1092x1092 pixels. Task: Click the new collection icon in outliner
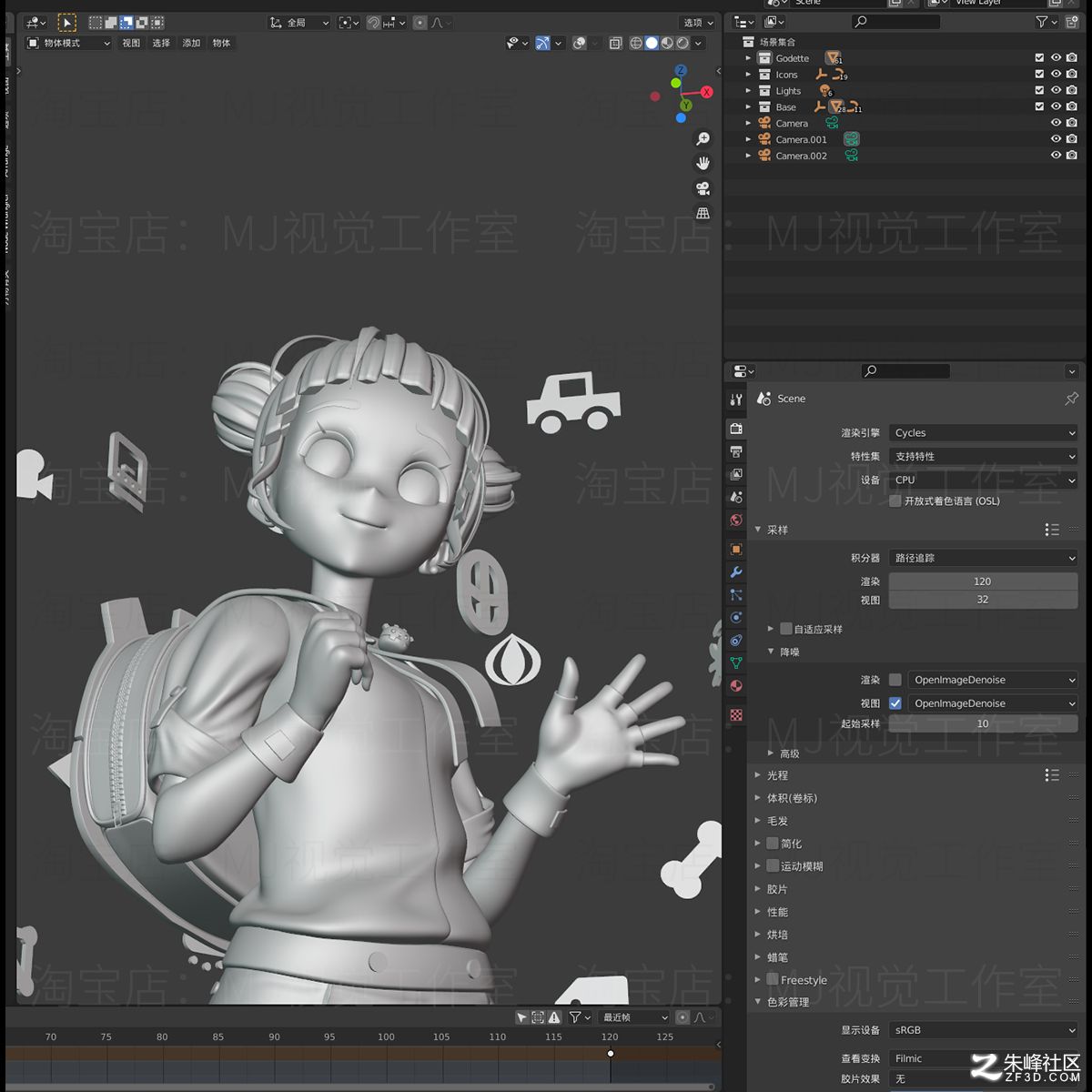pyautogui.click(x=1072, y=22)
